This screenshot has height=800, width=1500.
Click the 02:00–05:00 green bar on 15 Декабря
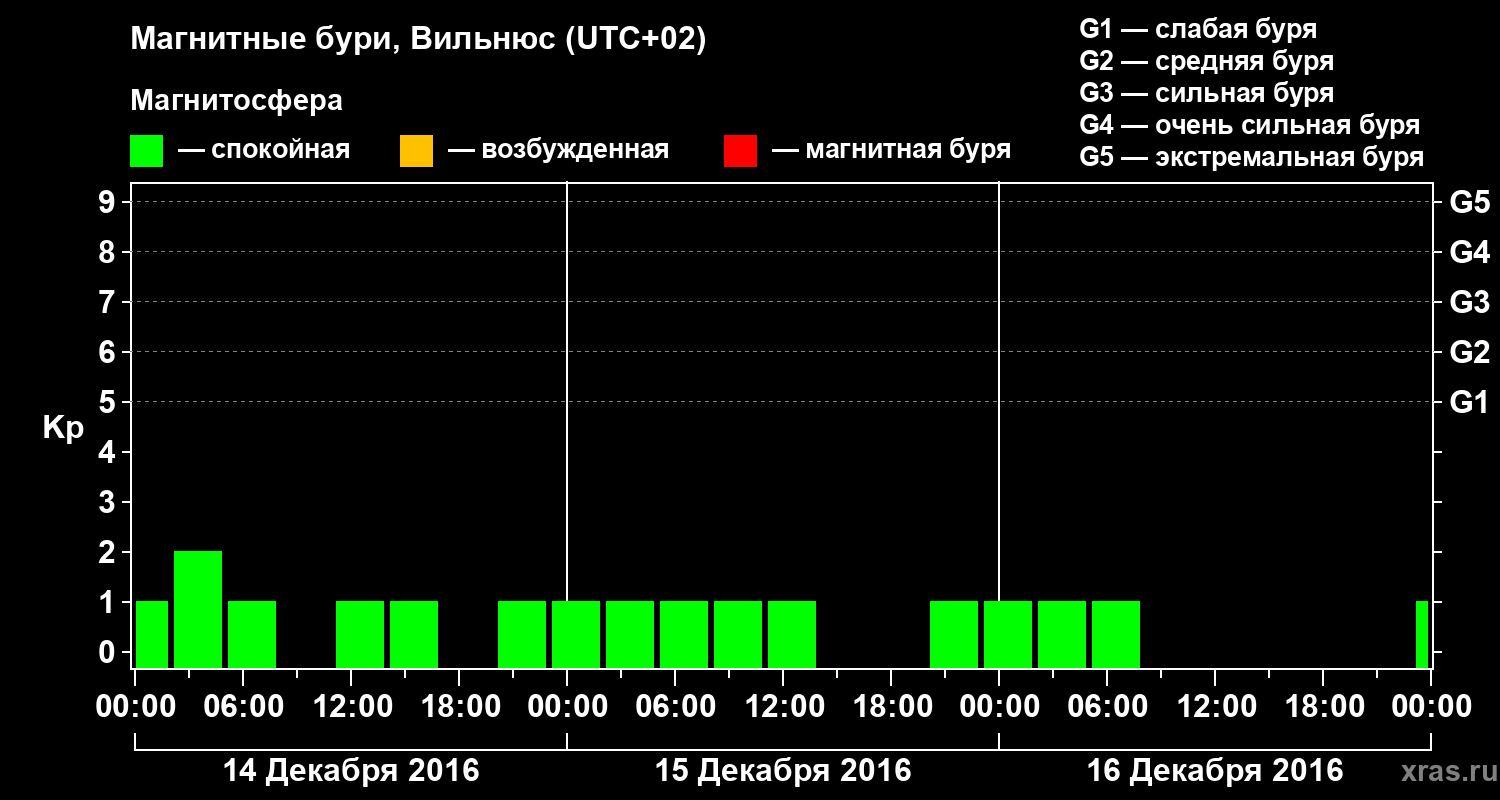click(x=630, y=634)
